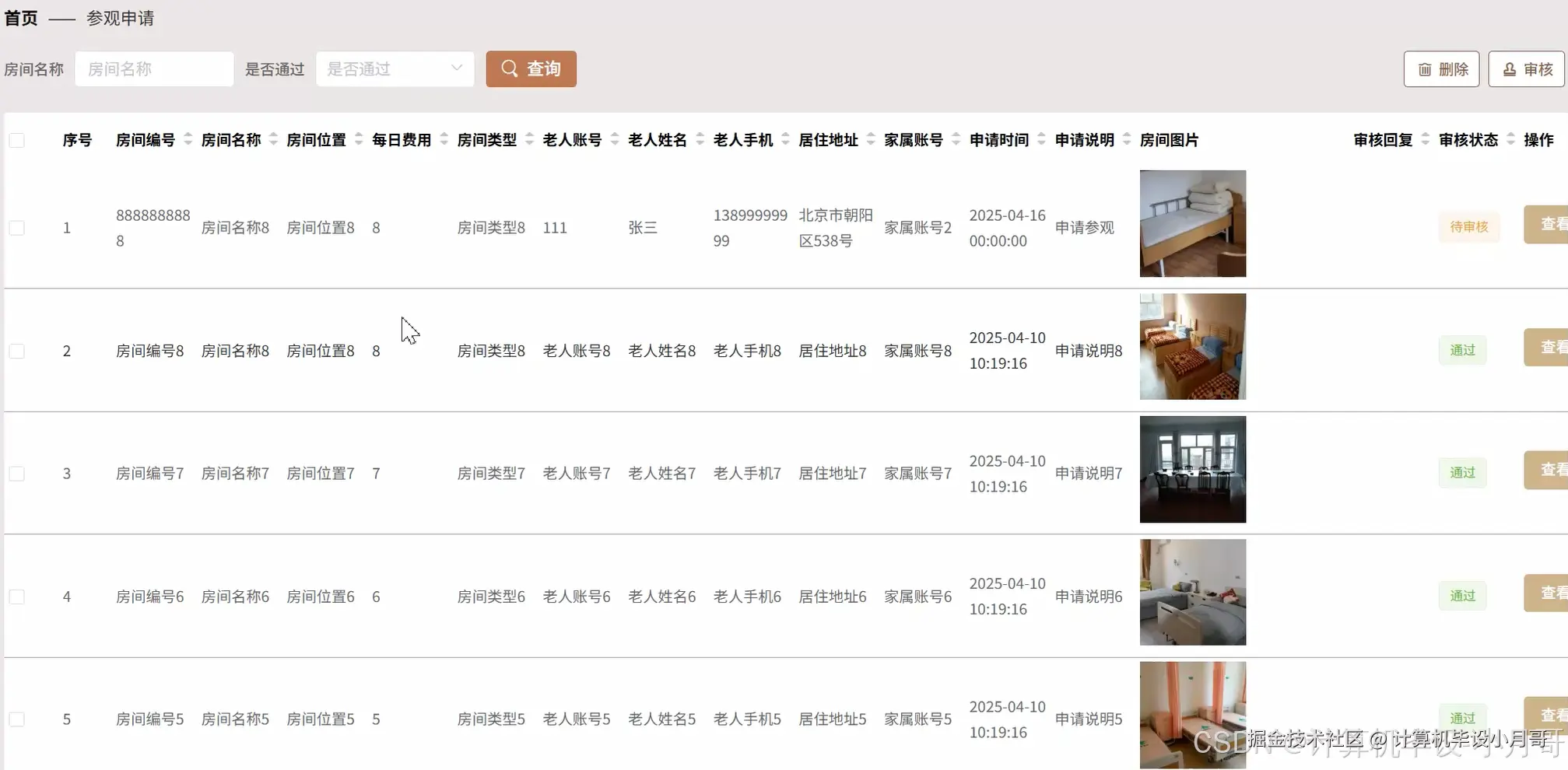1568x770 pixels.
Task: Click the trash icon on the 删除 button
Action: pyautogui.click(x=1426, y=69)
